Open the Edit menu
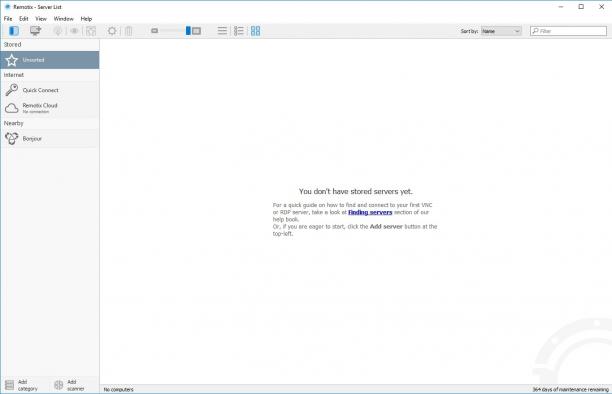Screen dimensions: 612x394 click(24, 18)
